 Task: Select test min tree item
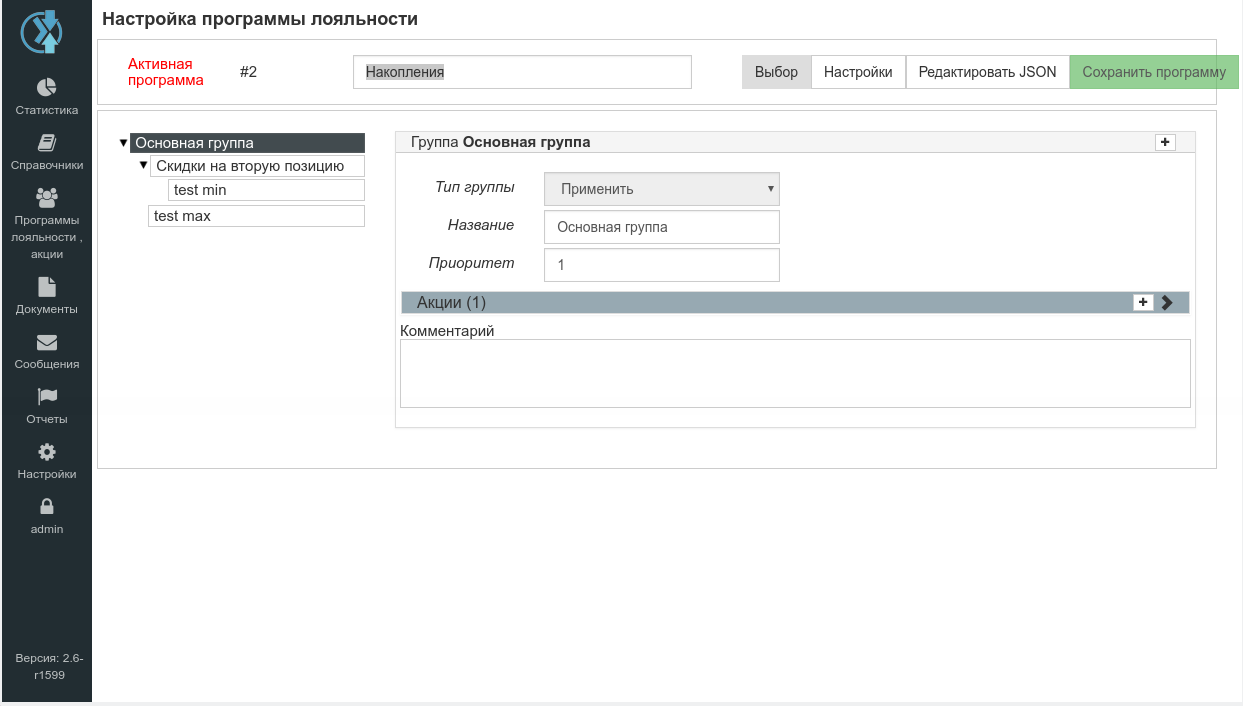point(266,190)
